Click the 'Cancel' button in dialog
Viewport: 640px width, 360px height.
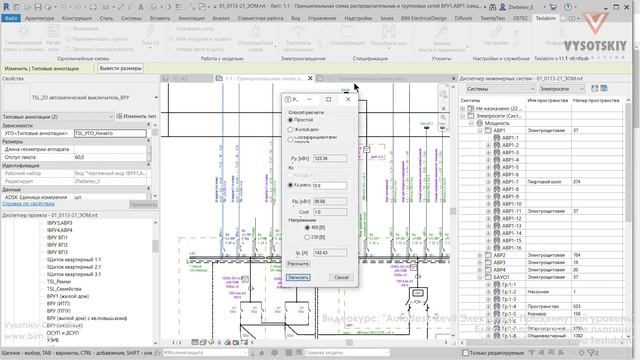point(342,278)
